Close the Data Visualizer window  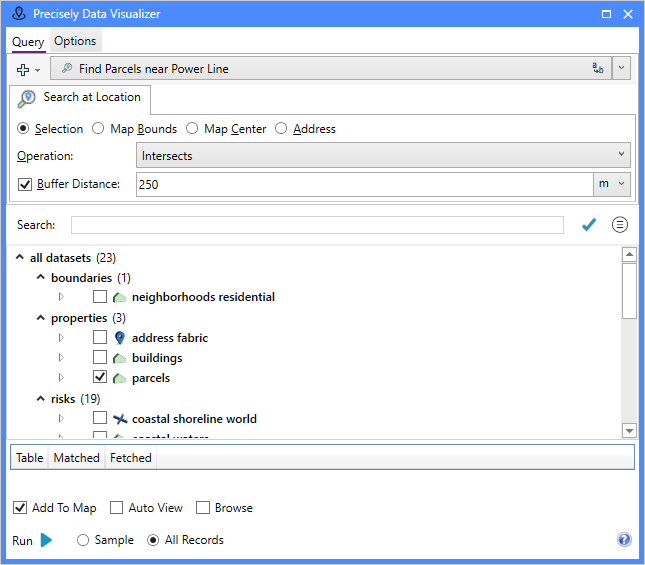[x=628, y=14]
